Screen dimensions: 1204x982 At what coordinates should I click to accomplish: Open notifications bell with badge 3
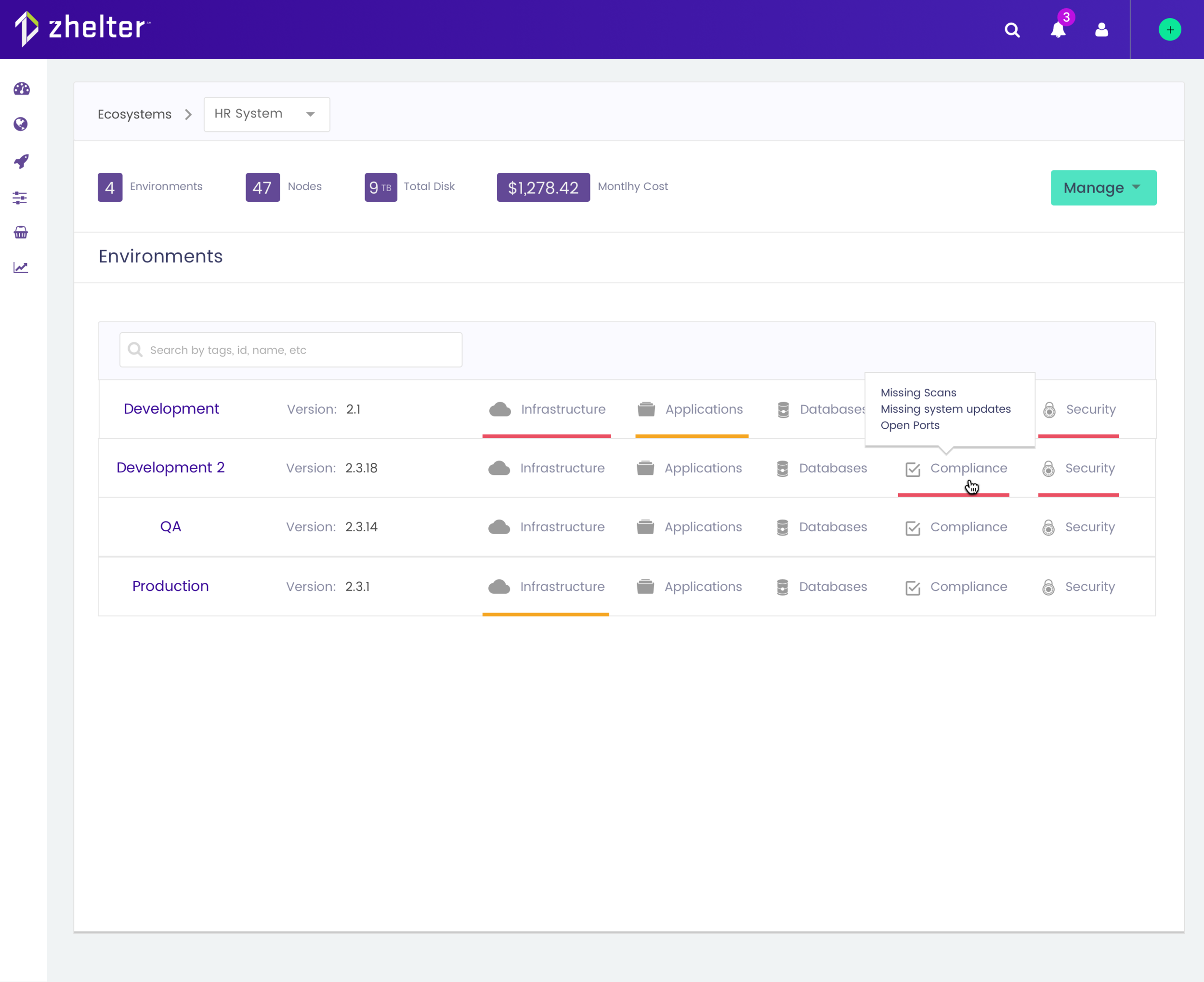click(1058, 29)
